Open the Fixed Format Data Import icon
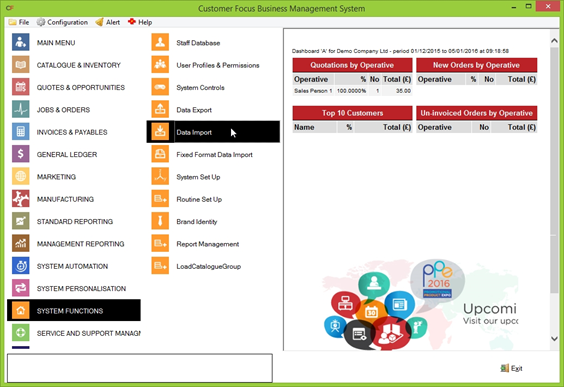The width and height of the screenshot is (564, 387). 160,154
